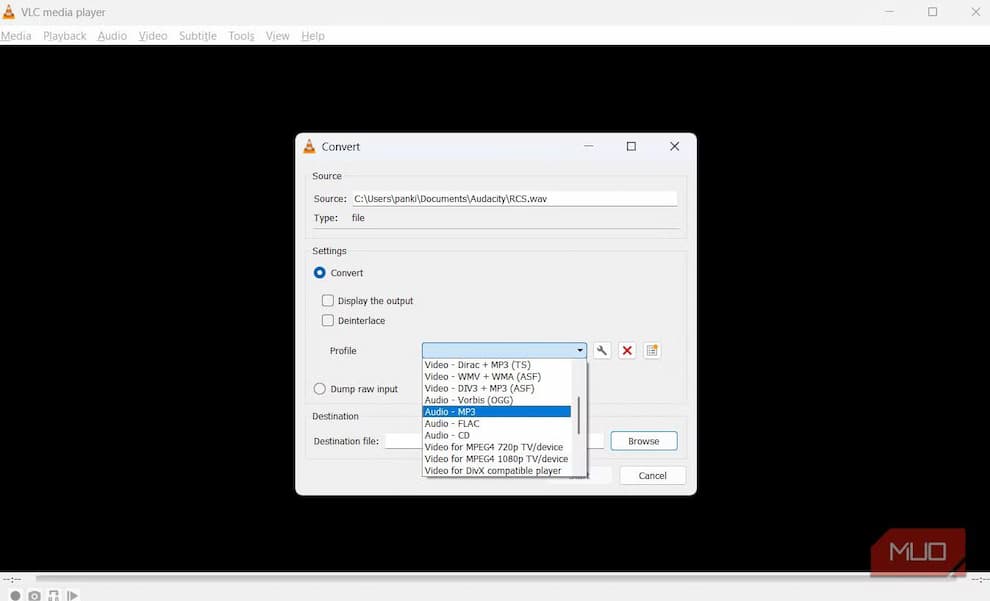Select the Convert radio button
990x601 pixels.
point(319,273)
